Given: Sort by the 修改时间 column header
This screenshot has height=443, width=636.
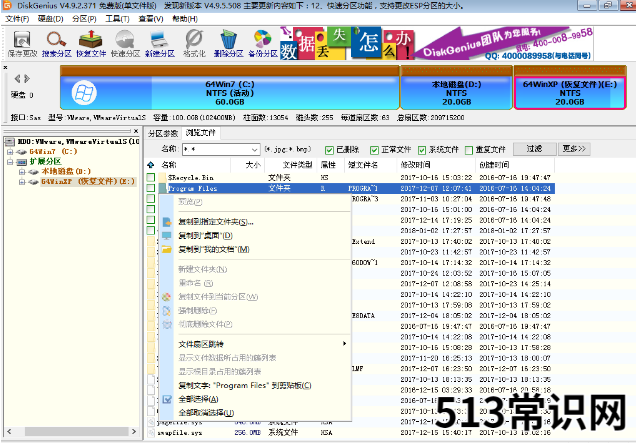Looking at the screenshot, I should [435, 165].
